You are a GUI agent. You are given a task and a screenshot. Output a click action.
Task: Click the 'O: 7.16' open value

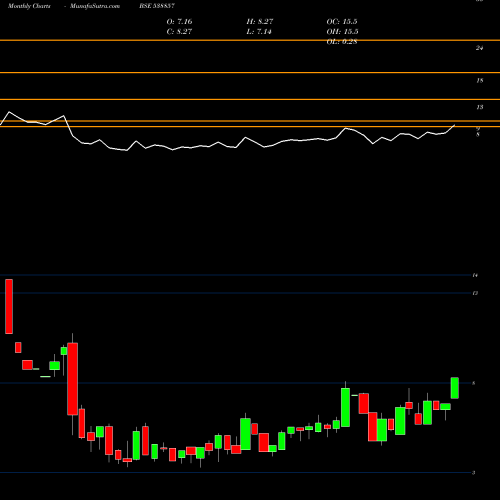(179, 22)
